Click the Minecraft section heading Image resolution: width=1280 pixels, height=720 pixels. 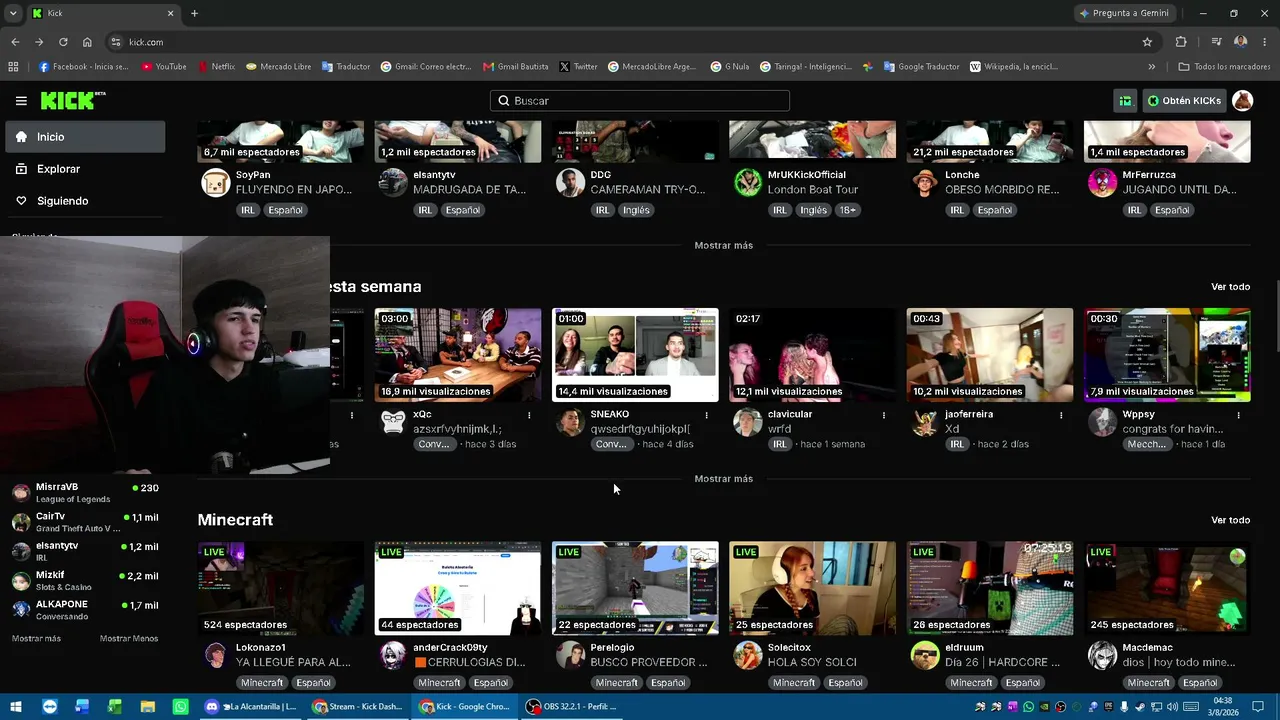pyautogui.click(x=235, y=520)
